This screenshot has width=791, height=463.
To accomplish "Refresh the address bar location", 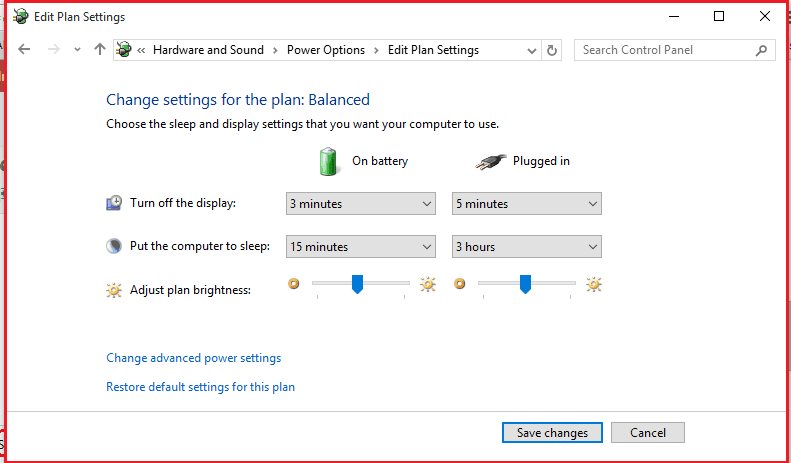I will click(552, 50).
